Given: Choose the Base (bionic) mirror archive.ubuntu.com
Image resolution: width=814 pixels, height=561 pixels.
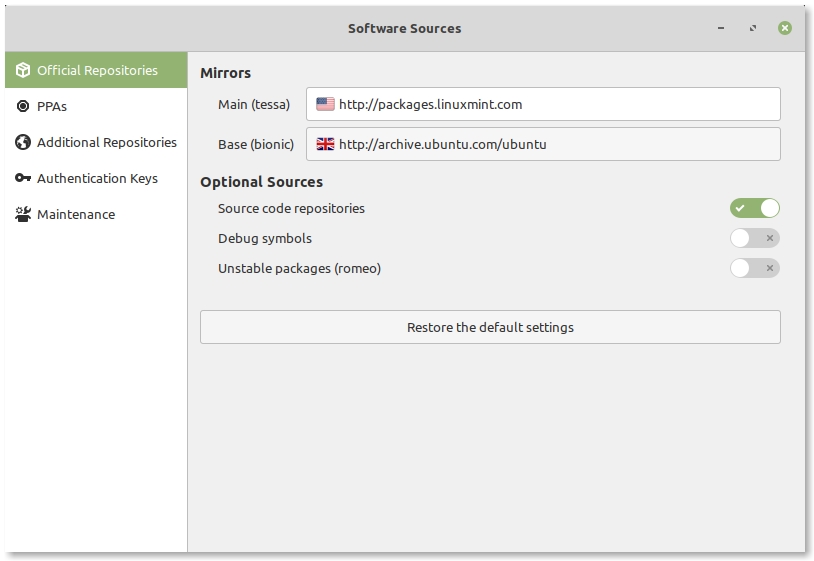Looking at the screenshot, I should coord(543,144).
